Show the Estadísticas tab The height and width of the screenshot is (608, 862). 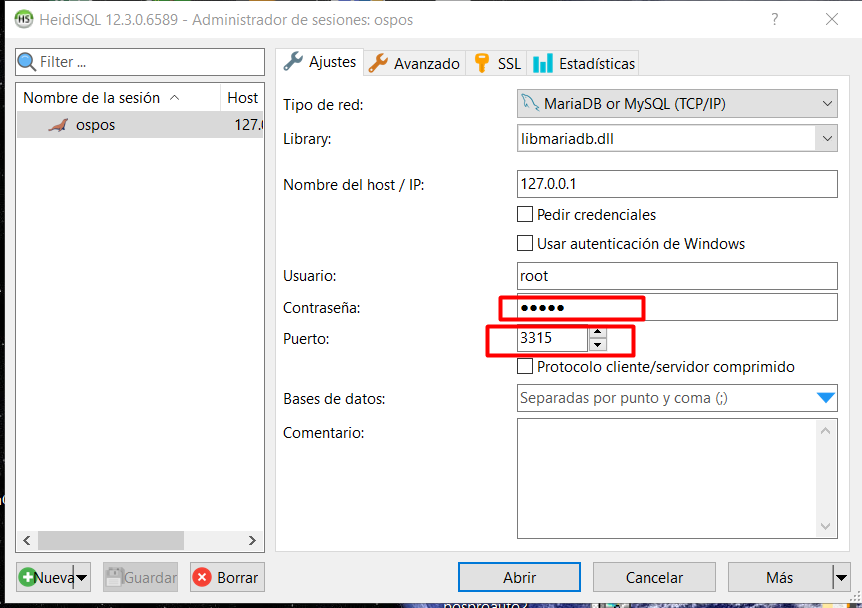[x=584, y=63]
